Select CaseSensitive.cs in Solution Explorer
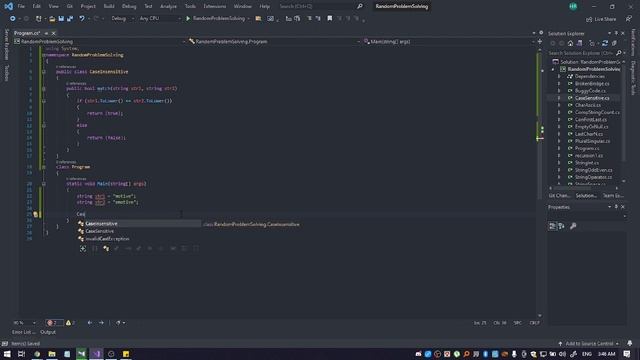The image size is (640, 360). (x=592, y=98)
